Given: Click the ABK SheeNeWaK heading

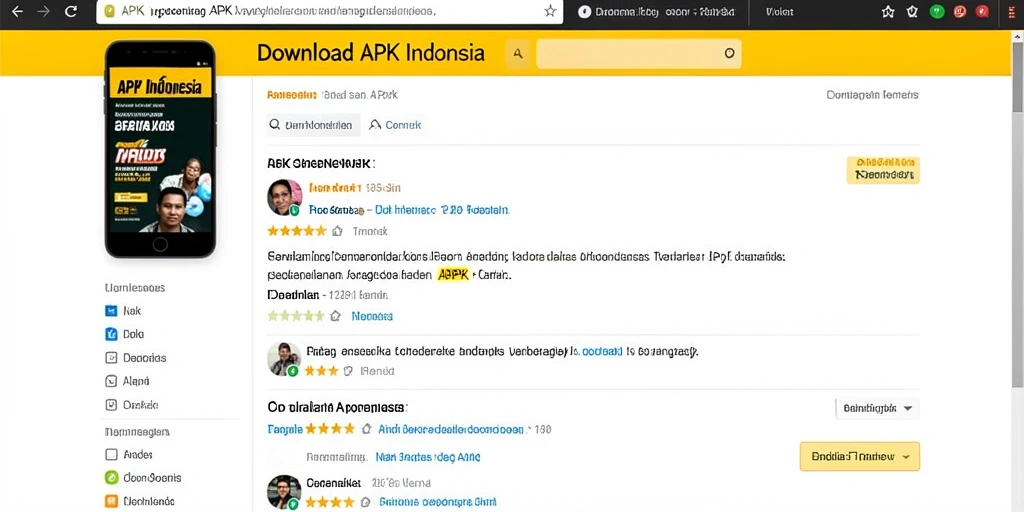Looking at the screenshot, I should pos(321,163).
